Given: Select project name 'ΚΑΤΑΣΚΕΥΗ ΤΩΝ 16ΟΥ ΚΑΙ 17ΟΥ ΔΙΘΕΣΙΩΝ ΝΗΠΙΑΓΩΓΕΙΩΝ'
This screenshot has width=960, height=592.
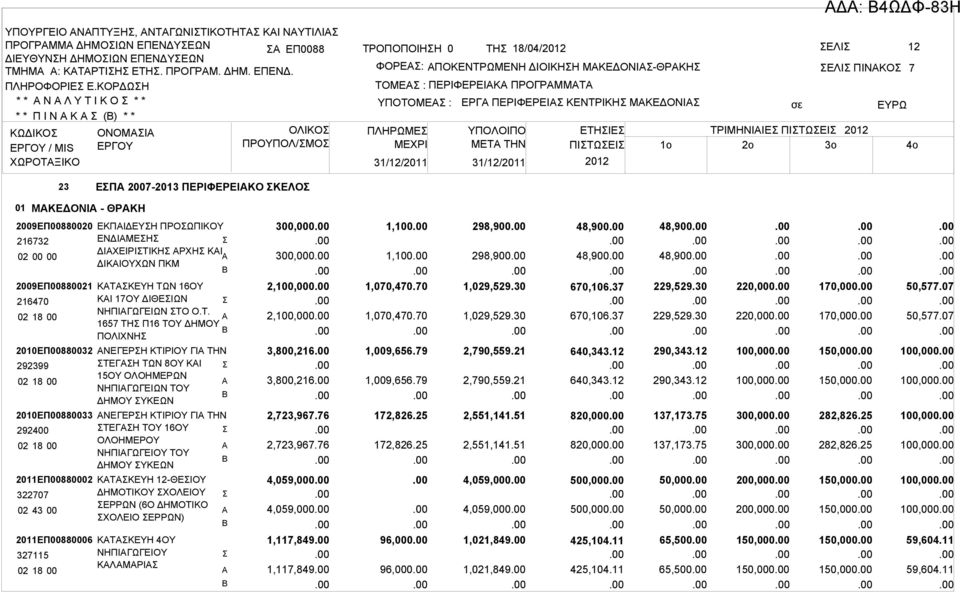Looking at the screenshot, I should click(158, 311).
